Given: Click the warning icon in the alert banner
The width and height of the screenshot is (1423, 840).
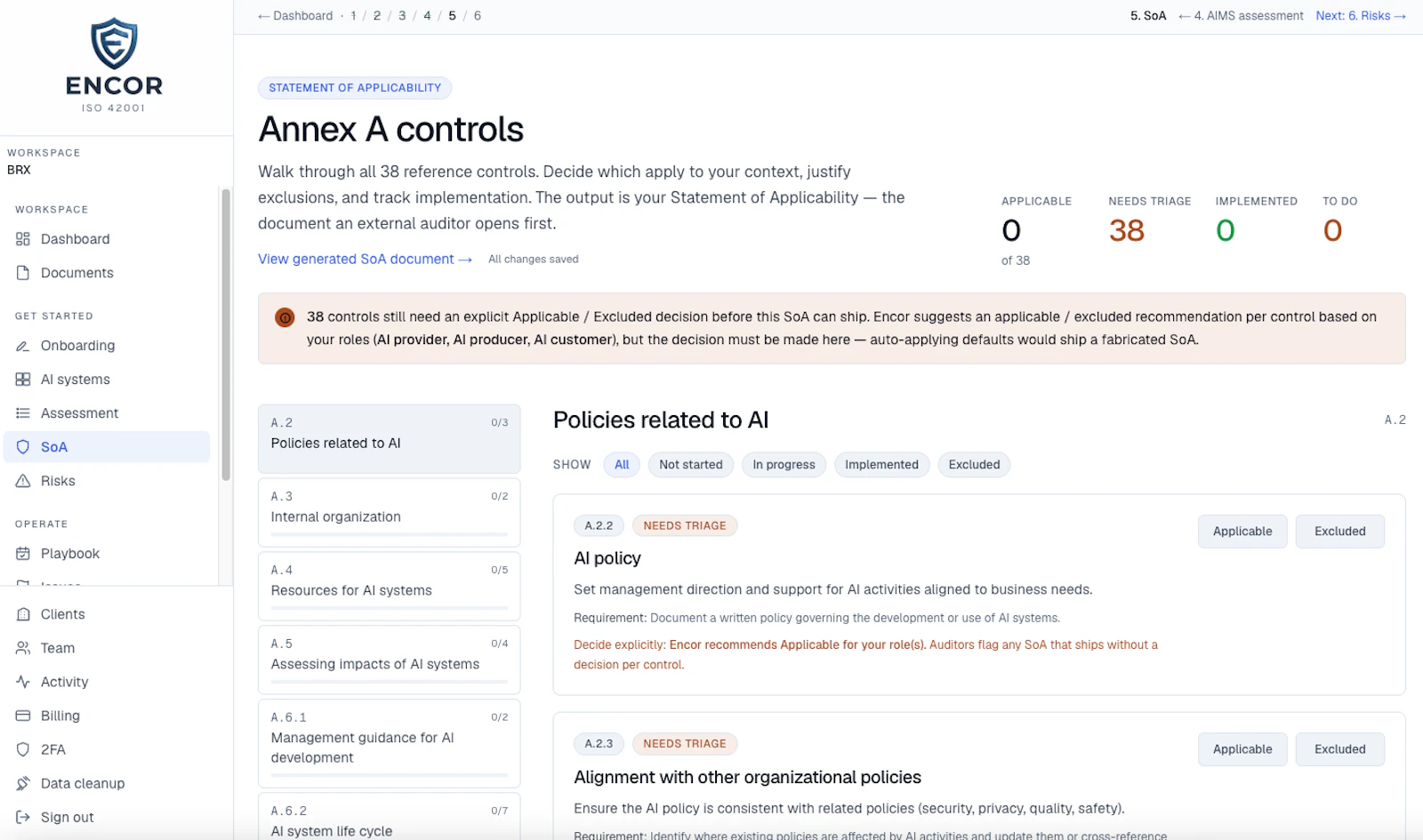Looking at the screenshot, I should click(285, 317).
